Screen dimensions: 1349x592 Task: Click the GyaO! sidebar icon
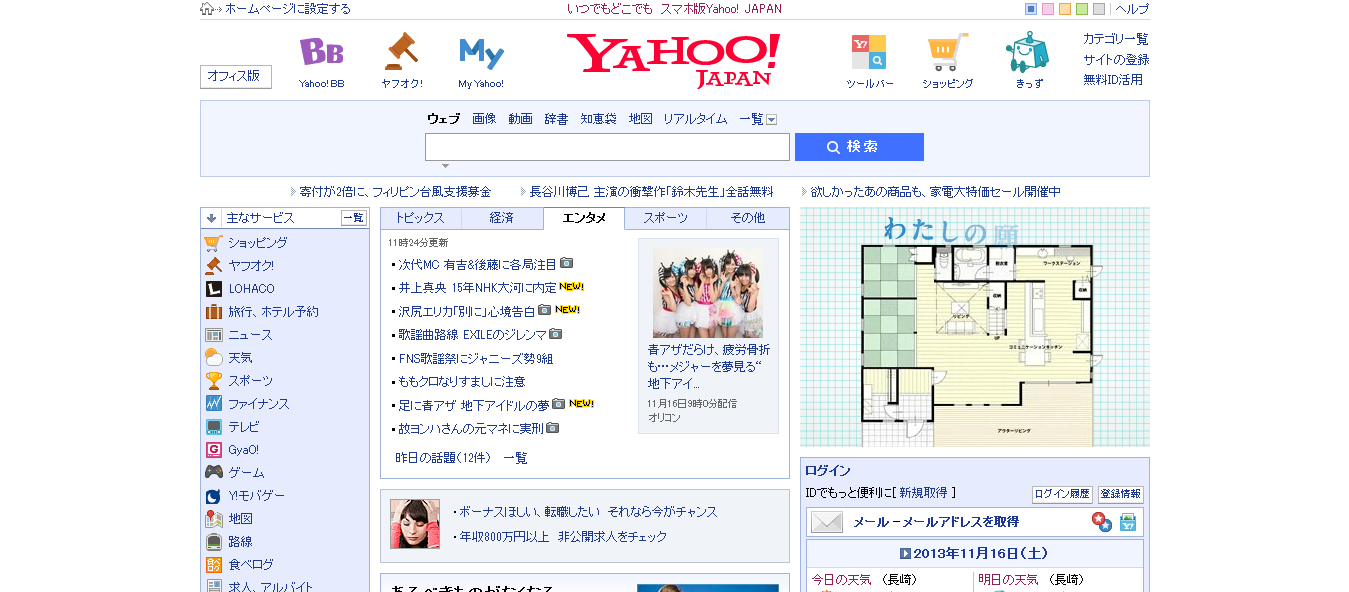(x=213, y=449)
